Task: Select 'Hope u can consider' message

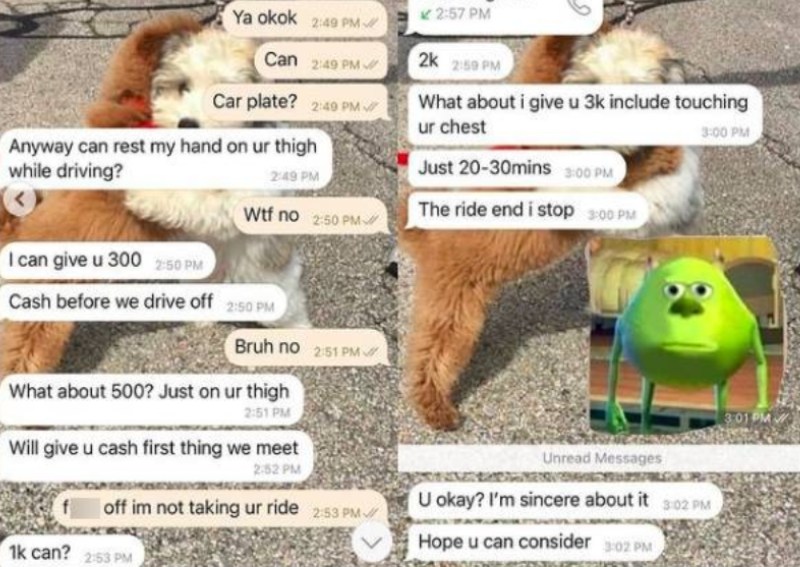Action: point(536,543)
